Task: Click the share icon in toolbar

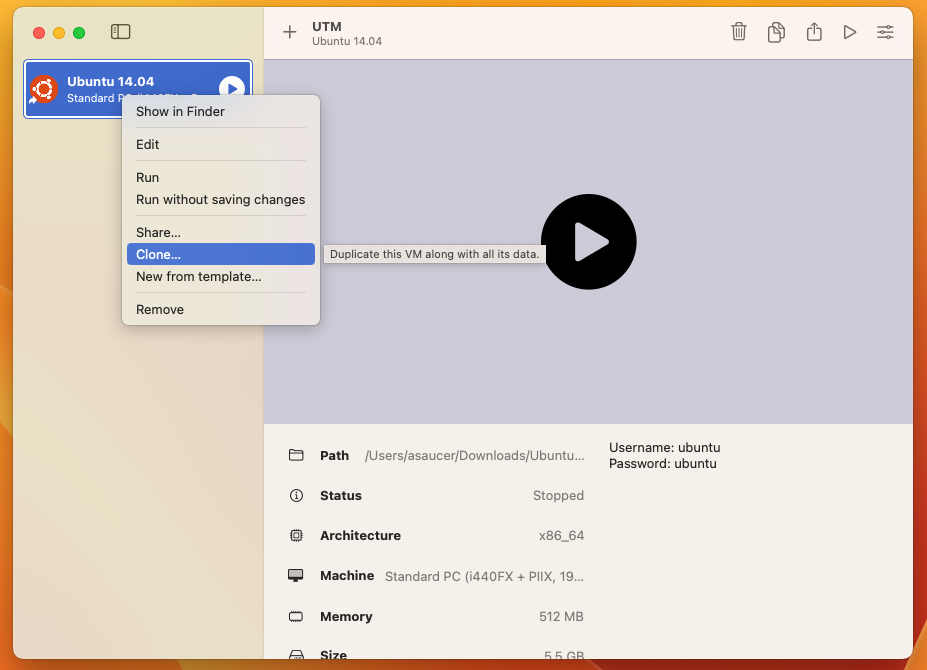Action: (814, 32)
